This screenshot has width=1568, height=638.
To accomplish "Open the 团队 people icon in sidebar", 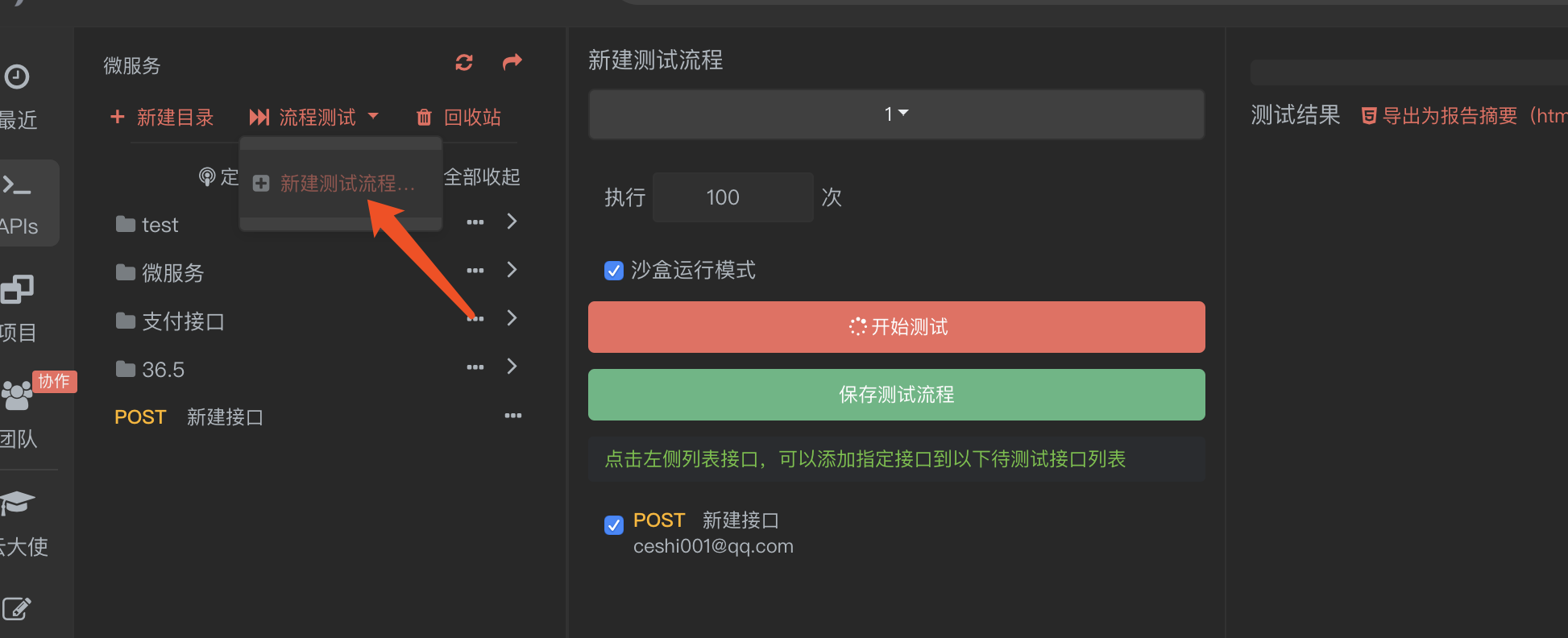I will (17, 395).
